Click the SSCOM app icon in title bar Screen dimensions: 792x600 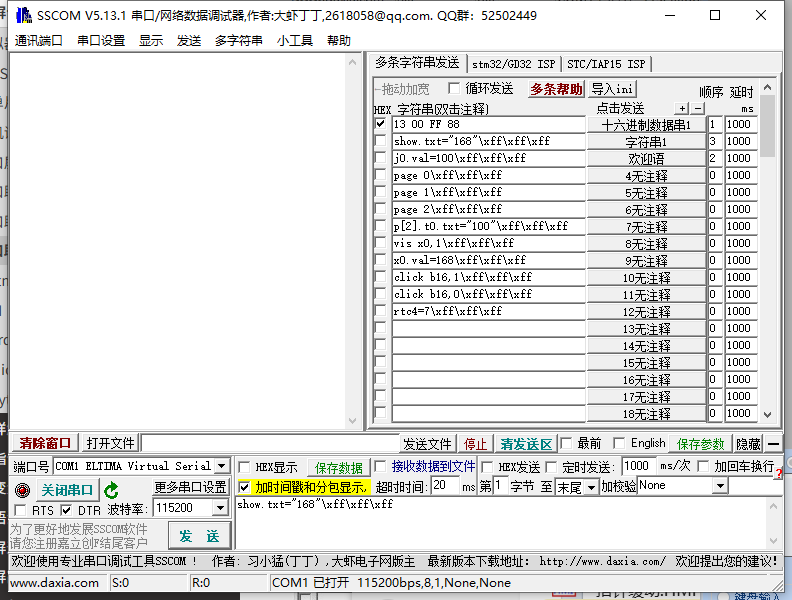[x=24, y=15]
